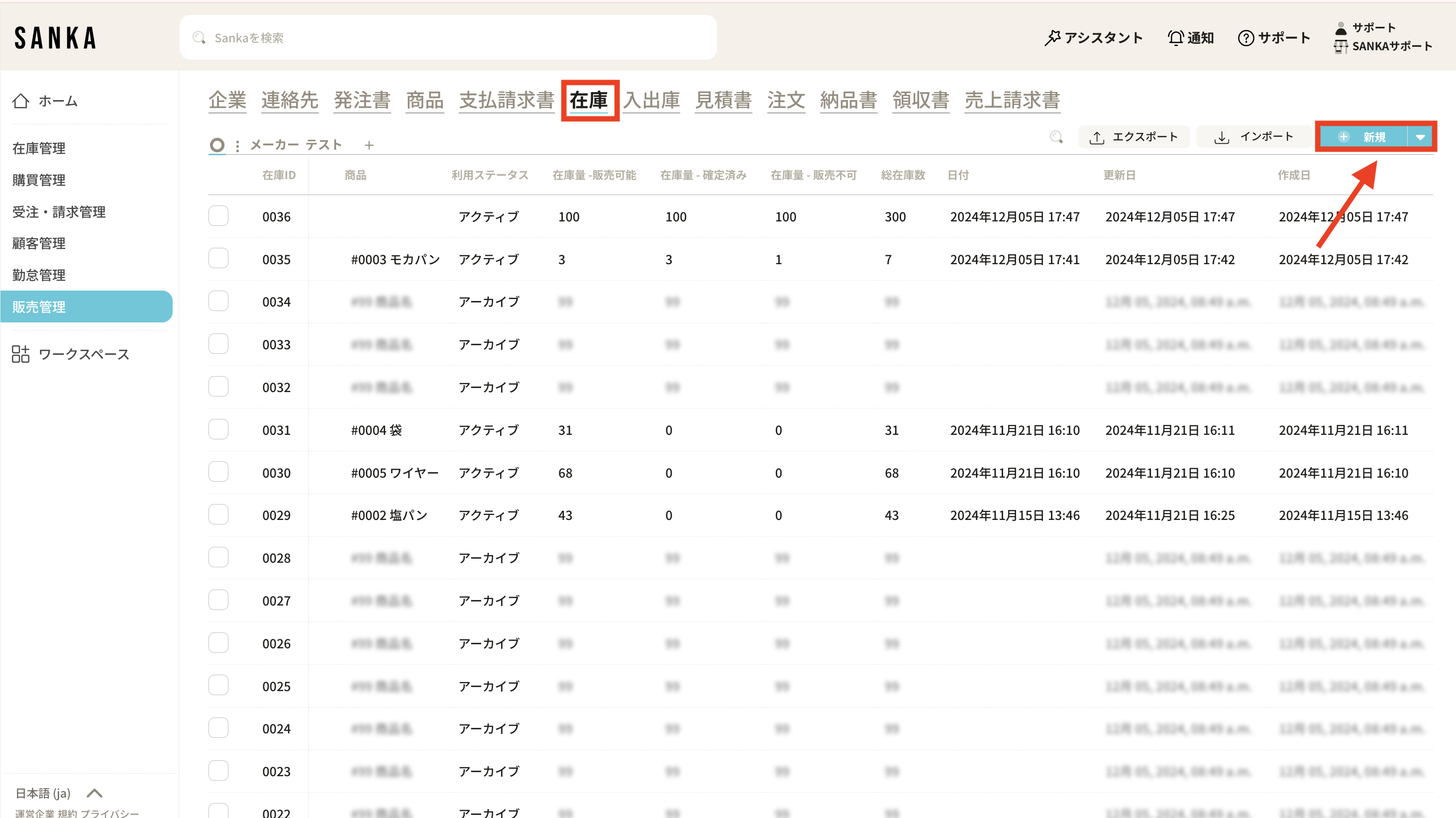
Task: Click the インポート button
Action: 1253,137
